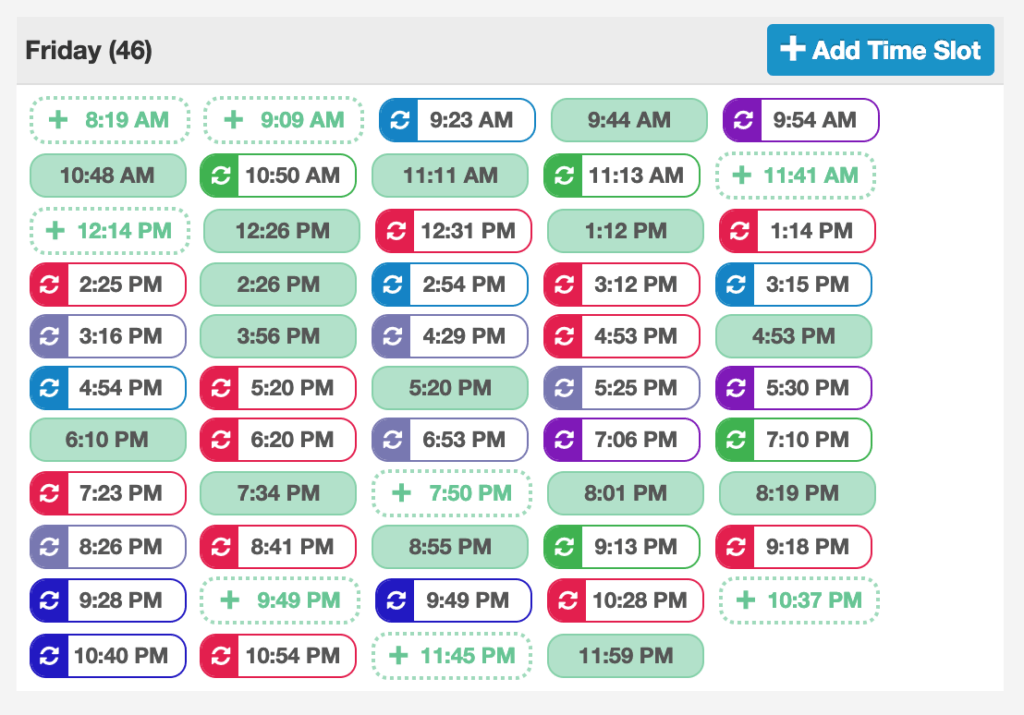
Task: Click the green refresh icon on 10:50 AM
Action: 220,176
